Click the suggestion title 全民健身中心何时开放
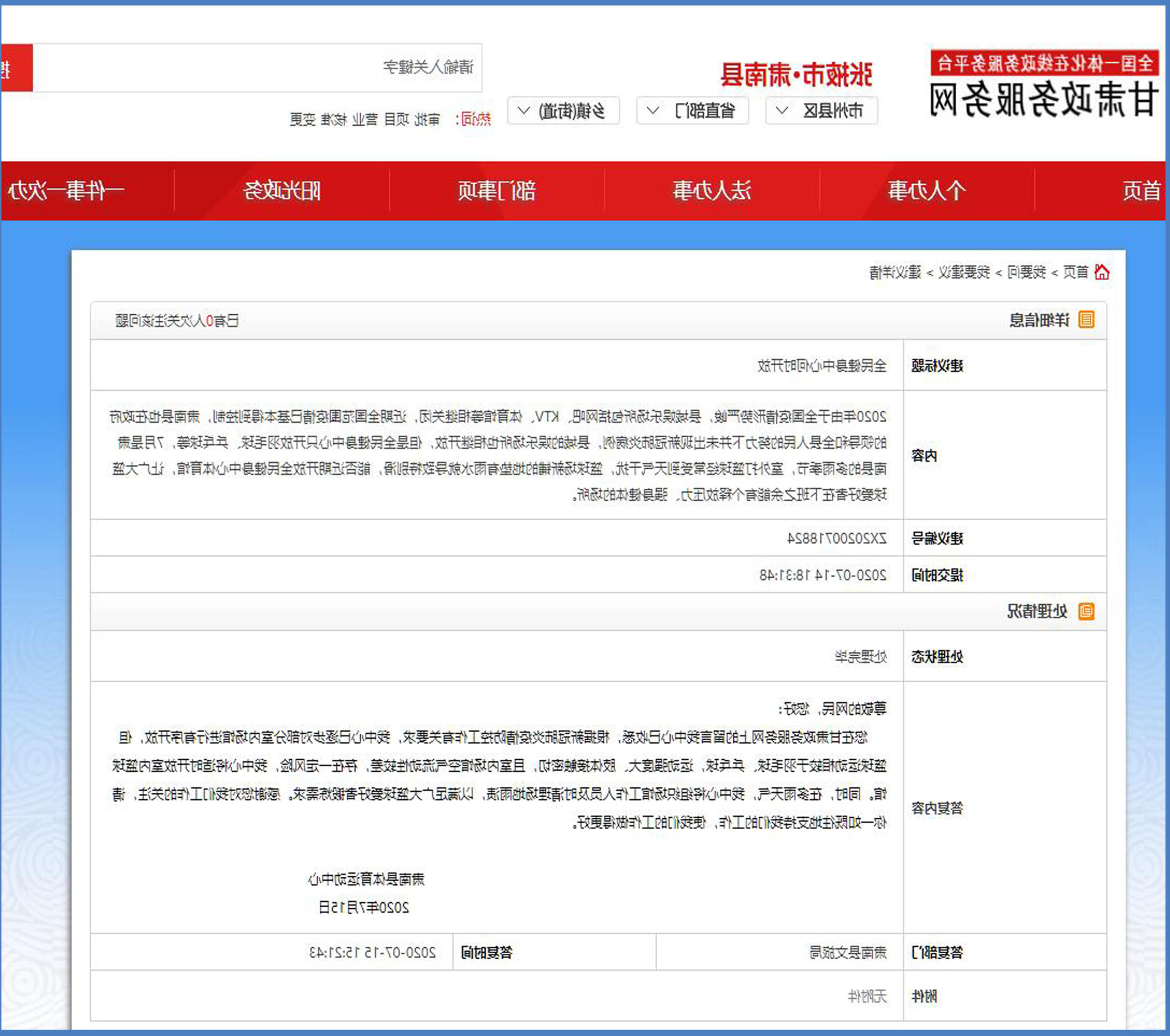Image resolution: width=1170 pixels, height=1036 pixels. click(822, 366)
